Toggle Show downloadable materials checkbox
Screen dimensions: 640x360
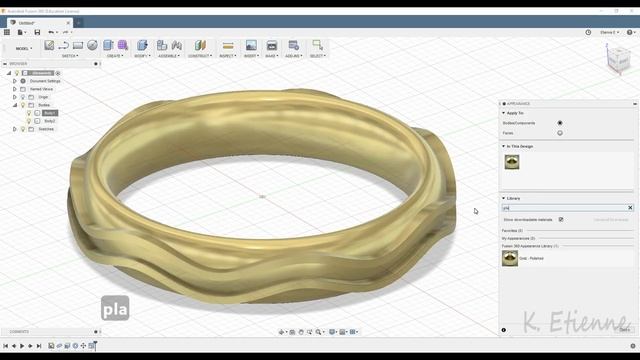561,220
